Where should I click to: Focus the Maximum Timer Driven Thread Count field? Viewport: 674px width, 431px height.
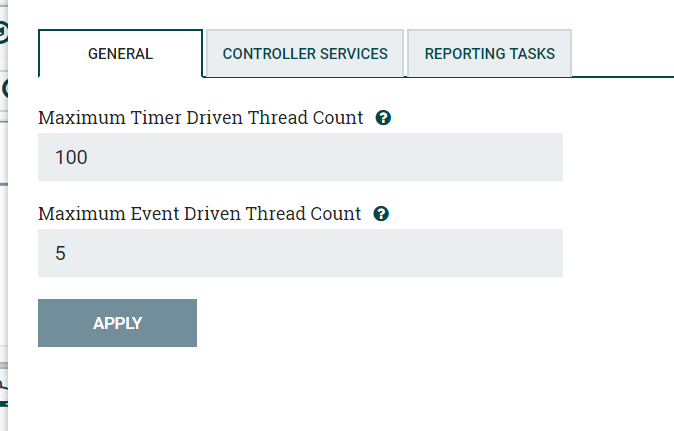pyautogui.click(x=300, y=157)
